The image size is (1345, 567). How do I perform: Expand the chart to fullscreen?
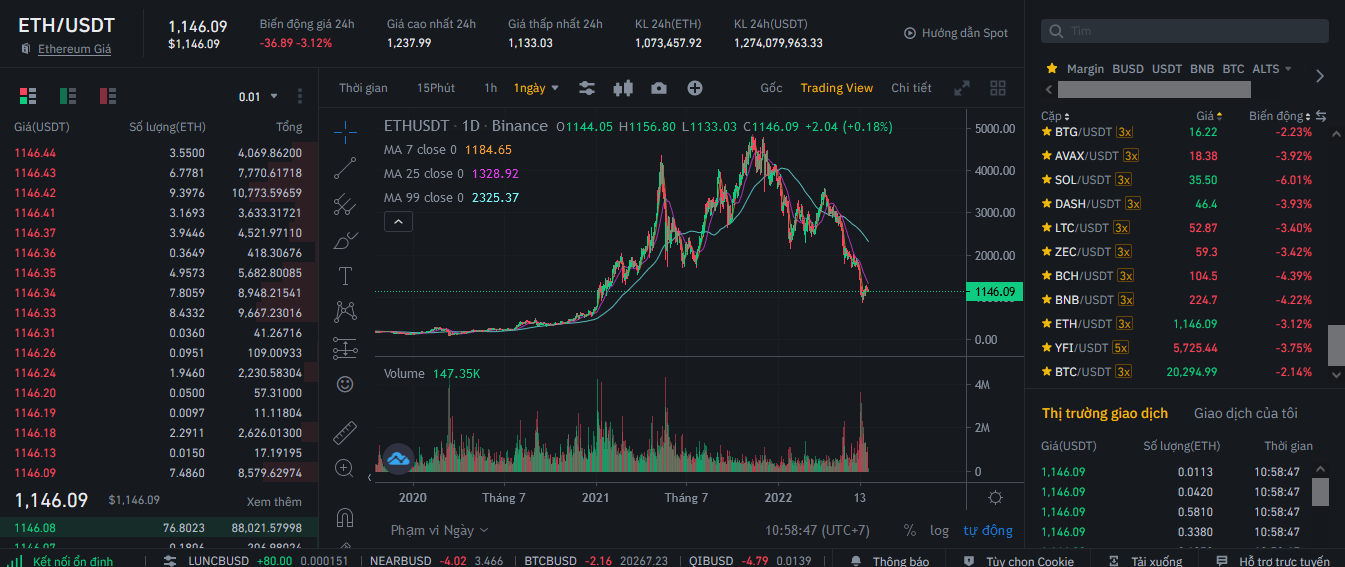tap(962, 88)
